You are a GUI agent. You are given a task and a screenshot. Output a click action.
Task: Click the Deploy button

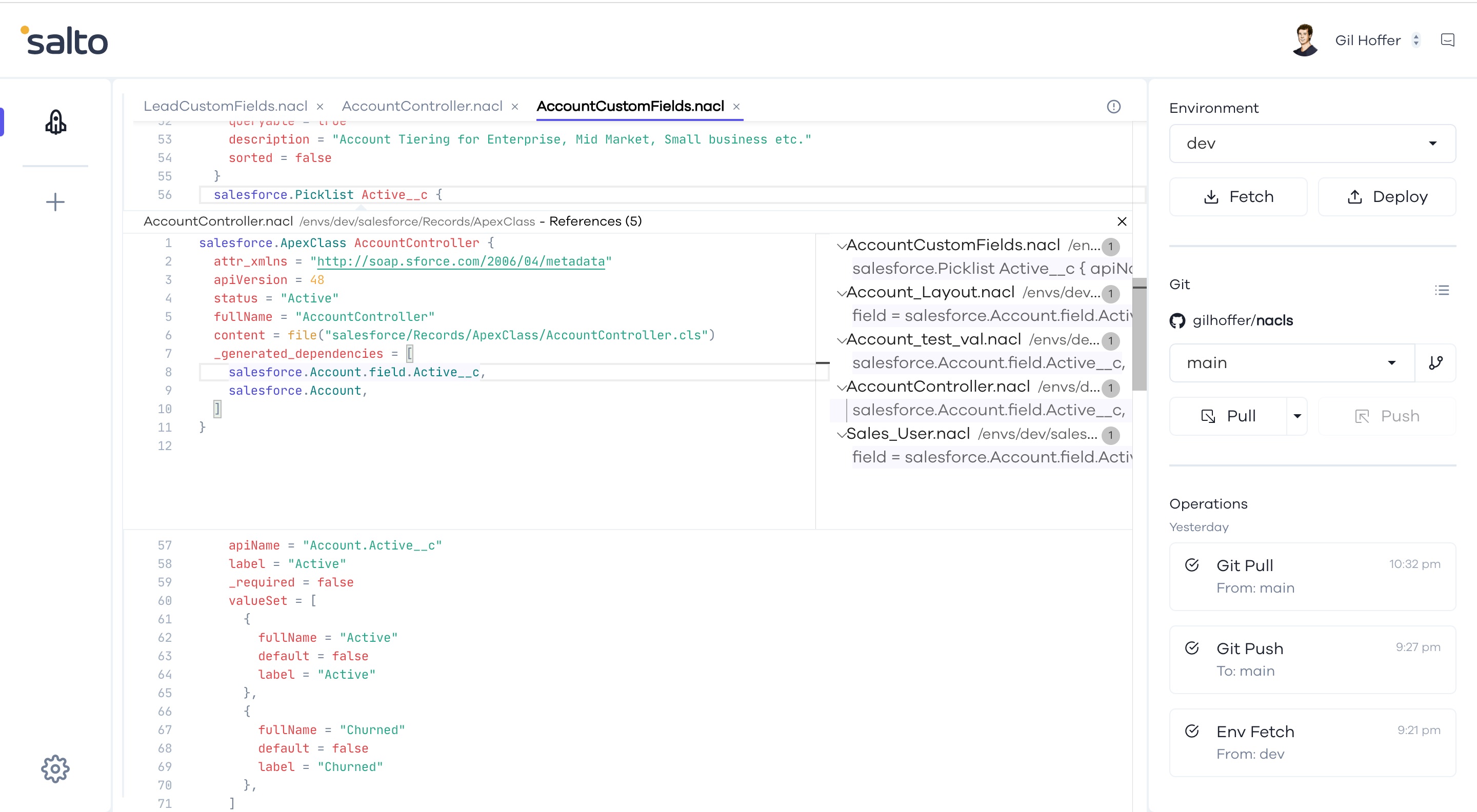1386,196
